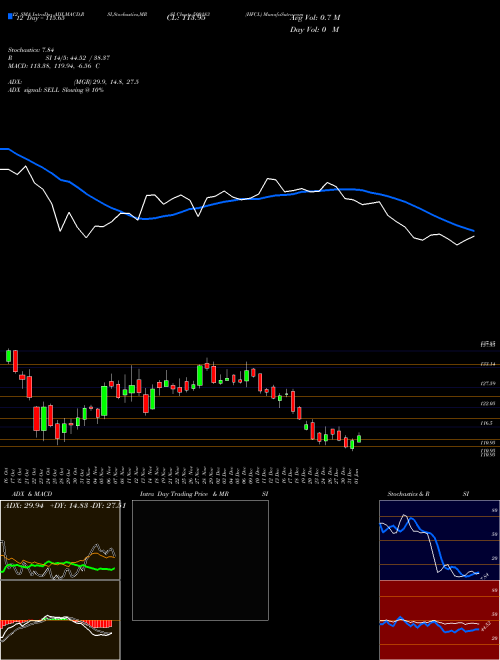This screenshot has width=500, height=660.
Task: Click the ADX signal: SELL Slowing text
Action: coord(56,90)
